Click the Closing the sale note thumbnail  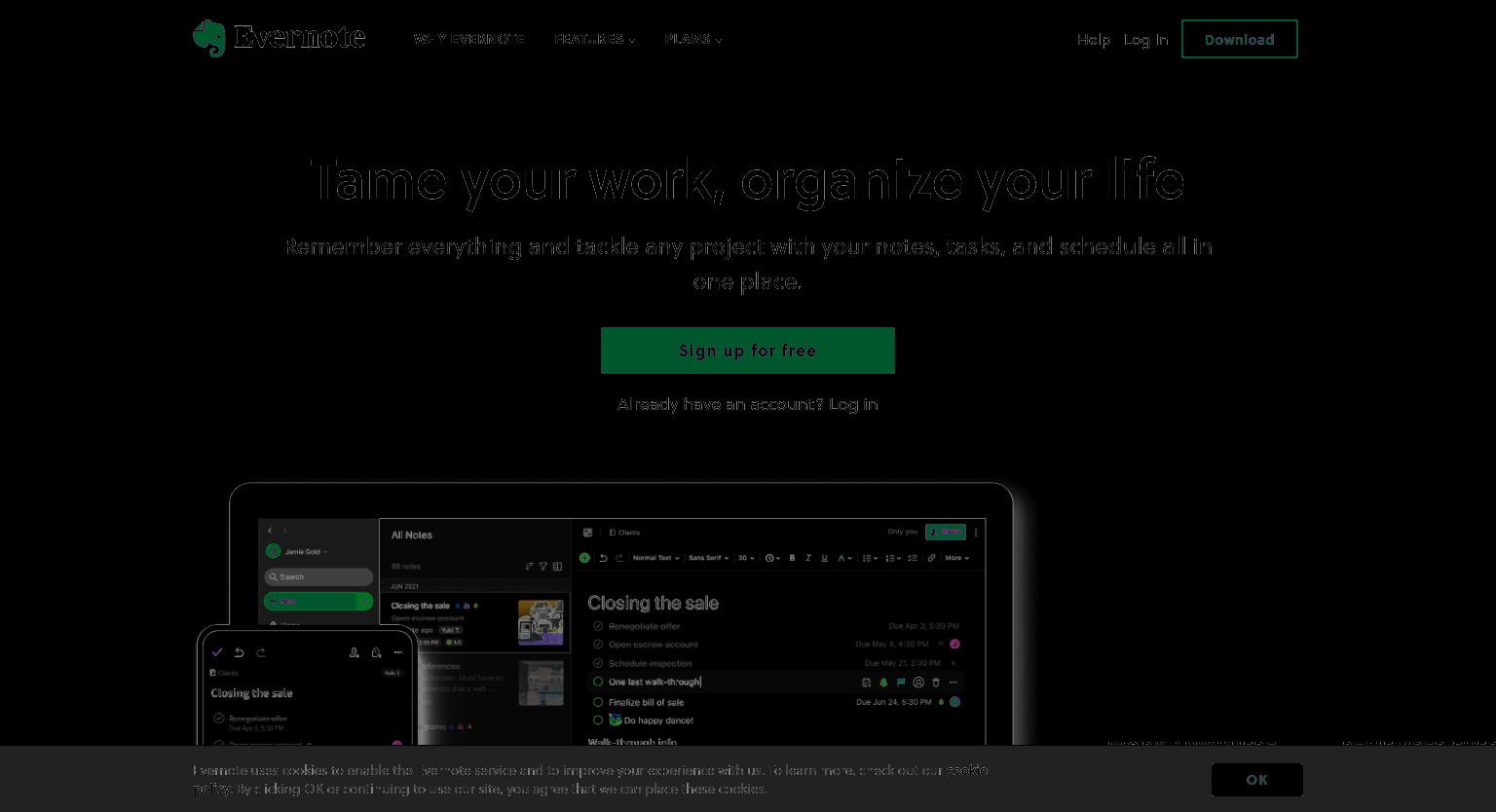[541, 622]
